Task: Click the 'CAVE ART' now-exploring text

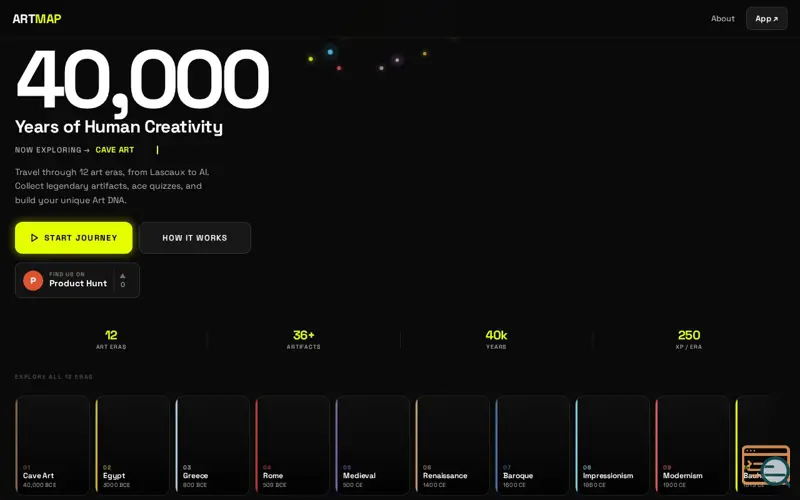Action: tap(115, 150)
